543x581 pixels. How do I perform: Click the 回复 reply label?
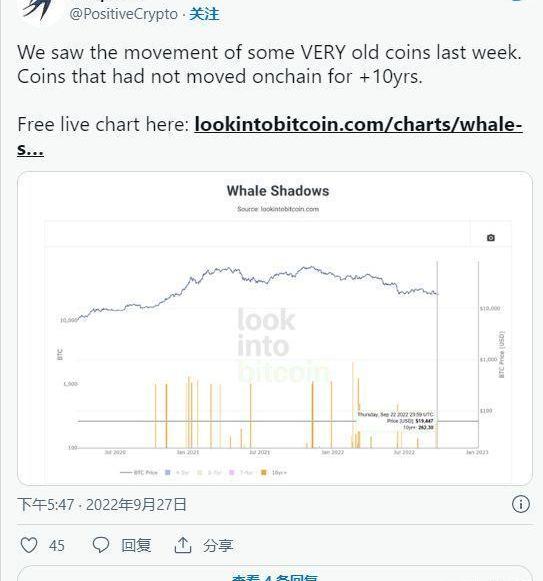[x=136, y=545]
